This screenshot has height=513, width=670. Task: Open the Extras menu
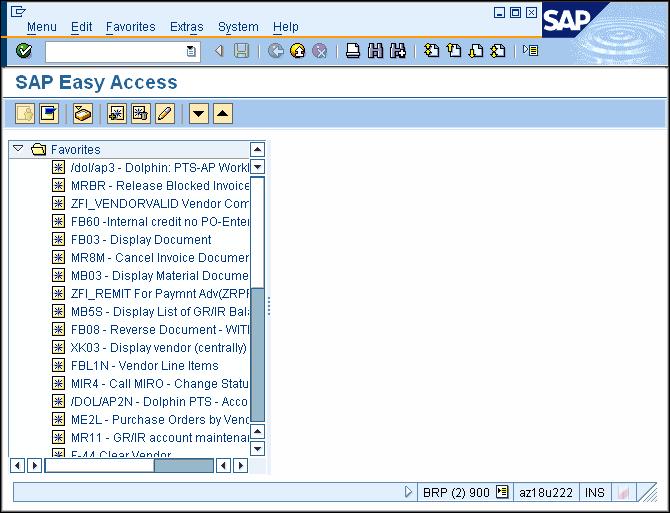point(186,27)
